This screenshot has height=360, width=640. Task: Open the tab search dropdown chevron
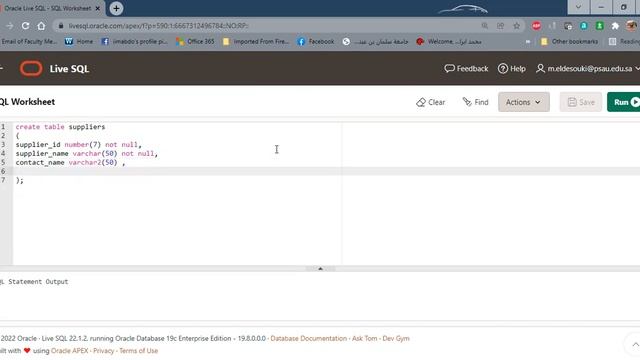point(578,7)
